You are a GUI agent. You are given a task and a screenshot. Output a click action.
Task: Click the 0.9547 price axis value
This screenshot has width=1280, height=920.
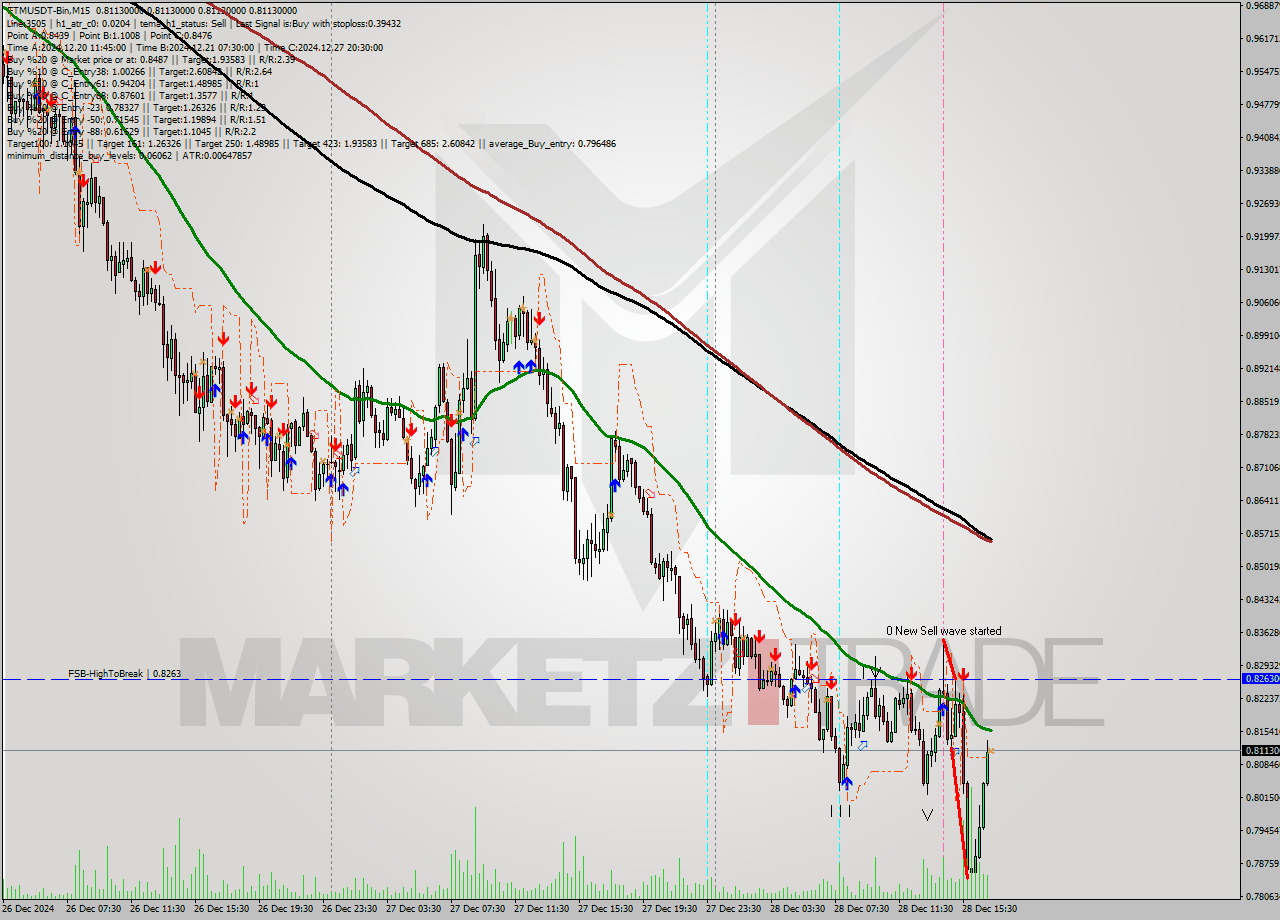click(1261, 71)
